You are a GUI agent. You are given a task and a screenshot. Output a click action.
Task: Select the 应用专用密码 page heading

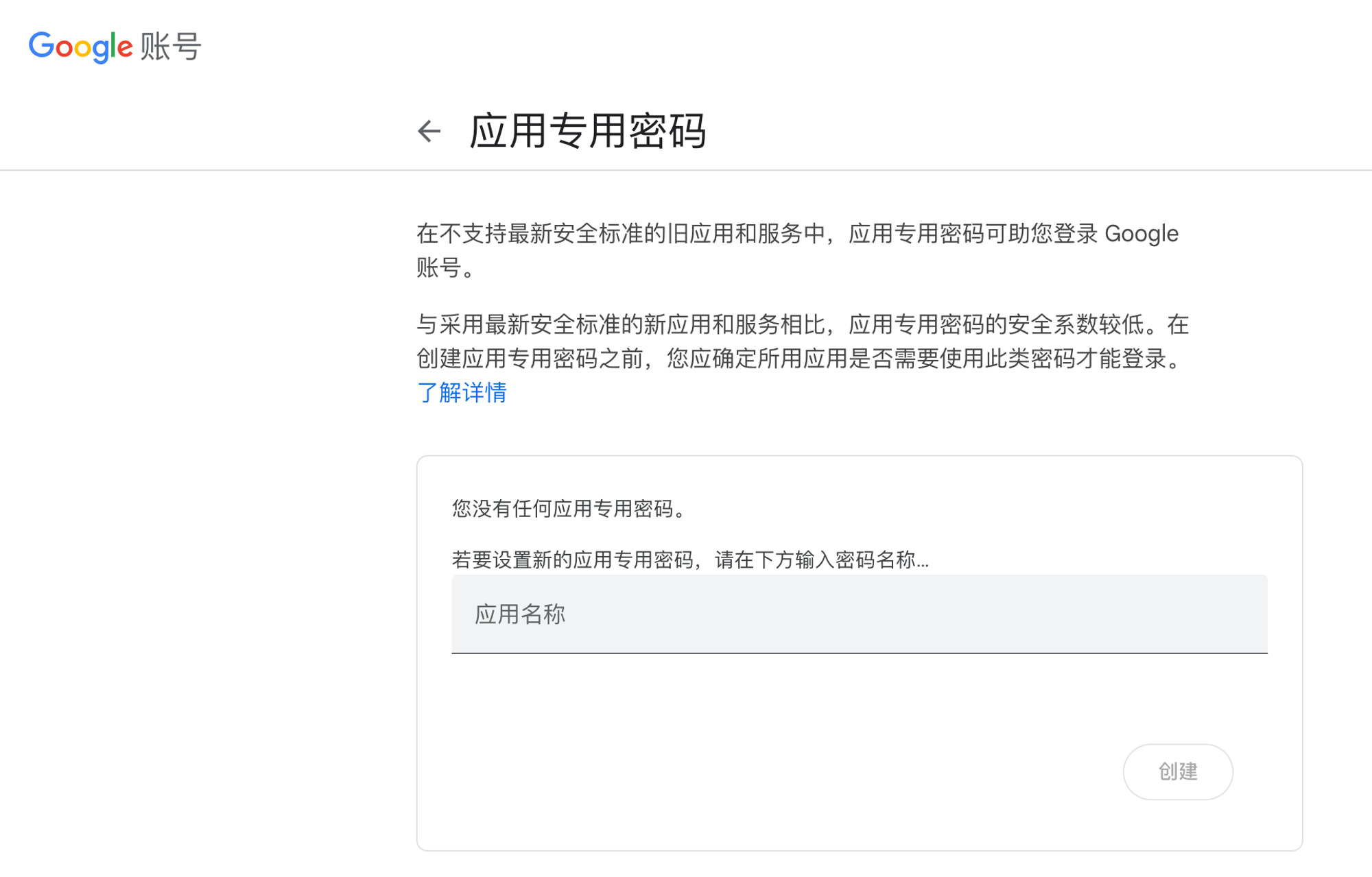click(587, 131)
